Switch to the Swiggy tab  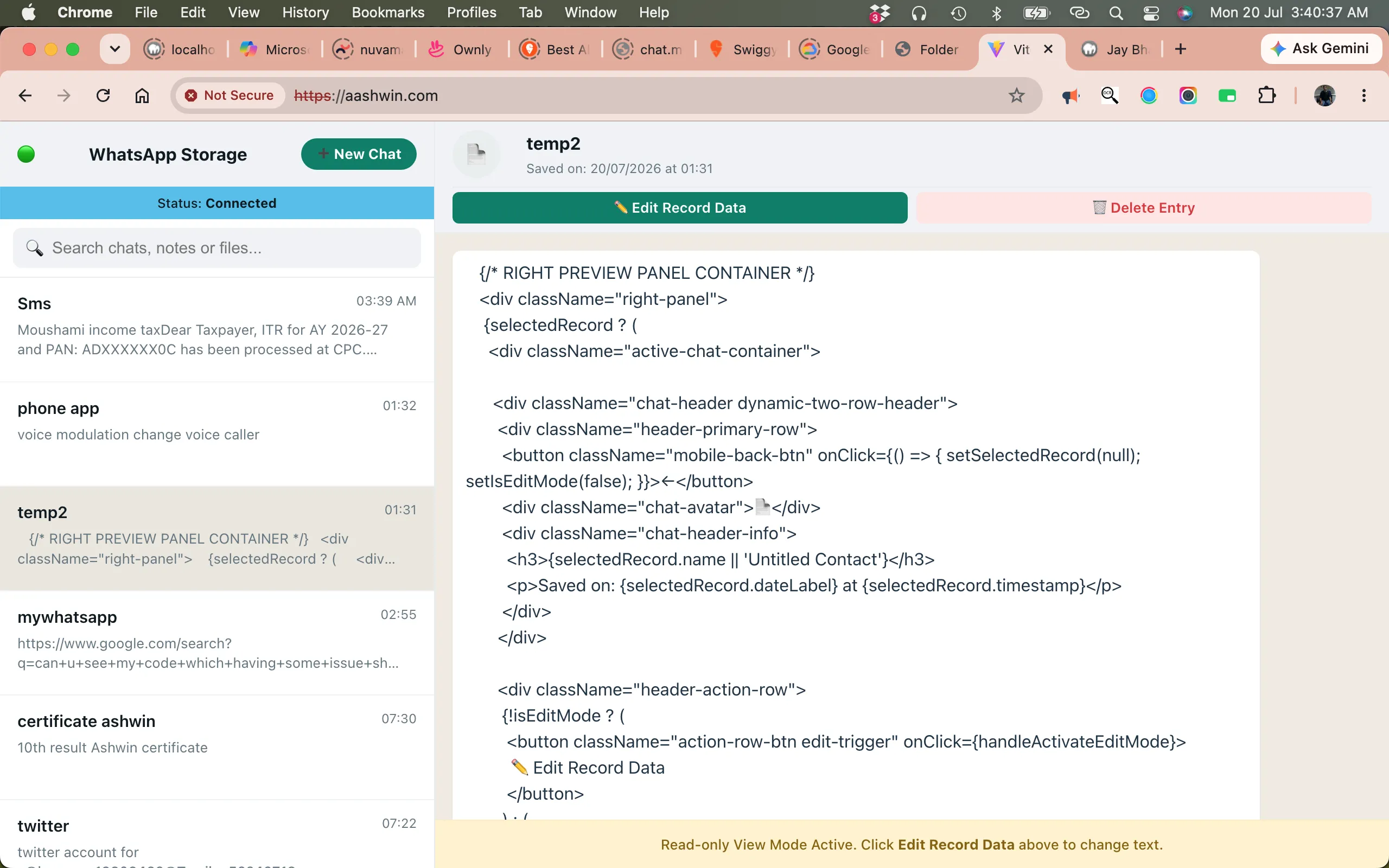pos(742,49)
